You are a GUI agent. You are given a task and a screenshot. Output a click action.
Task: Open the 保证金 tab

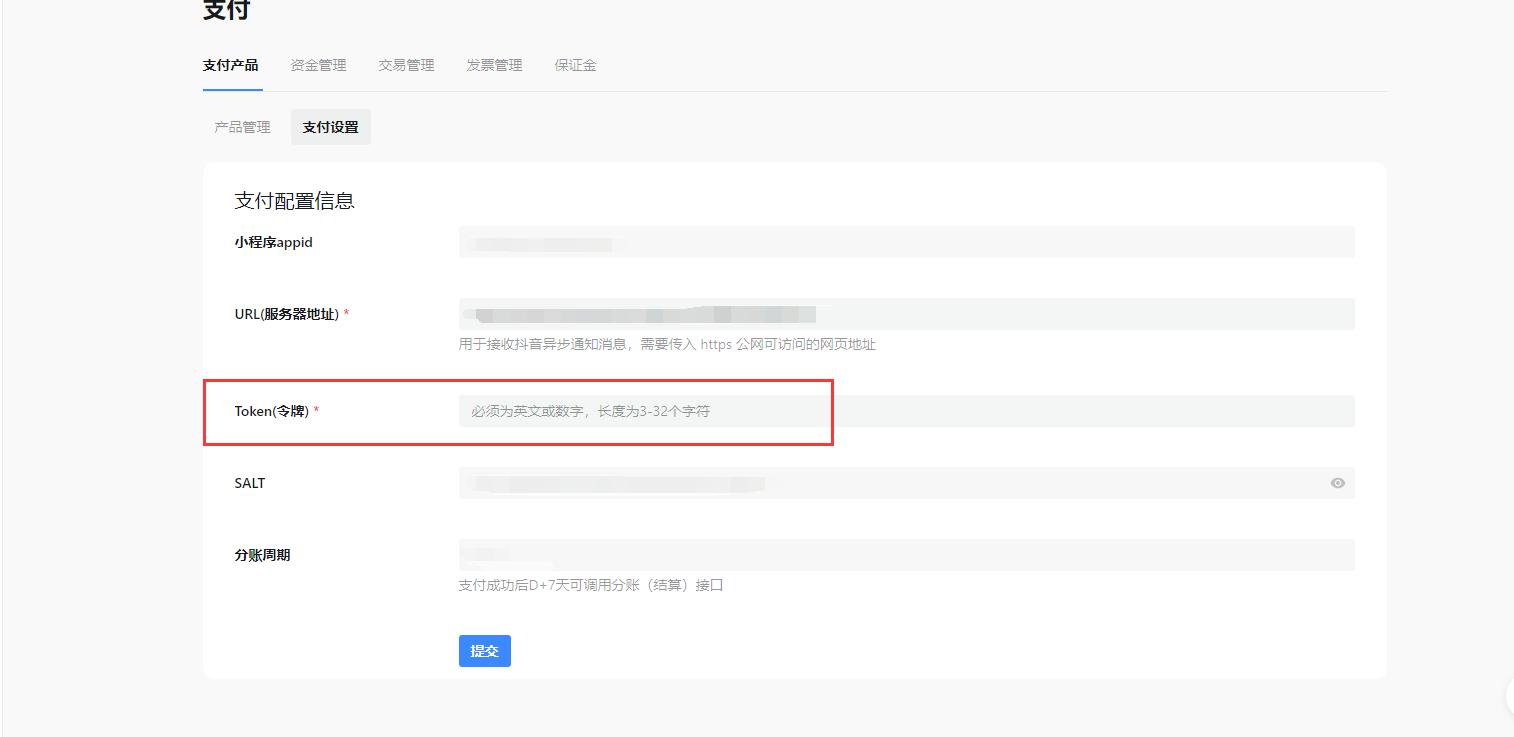tap(575, 65)
